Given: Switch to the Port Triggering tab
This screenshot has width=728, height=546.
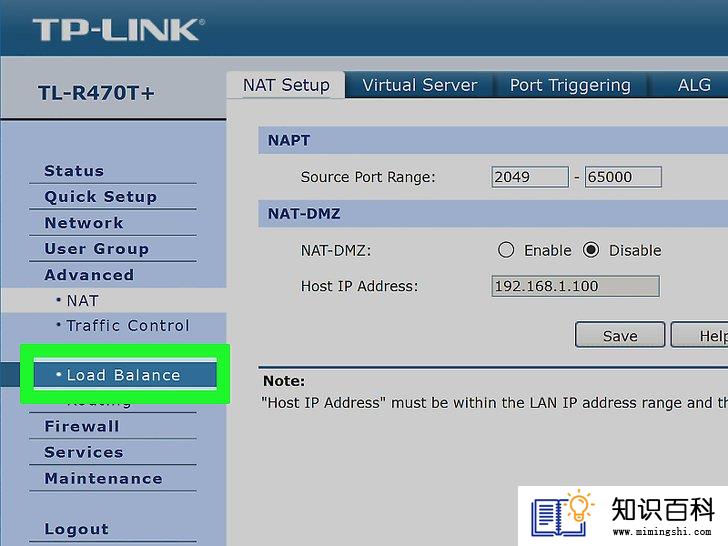Looking at the screenshot, I should tap(570, 85).
